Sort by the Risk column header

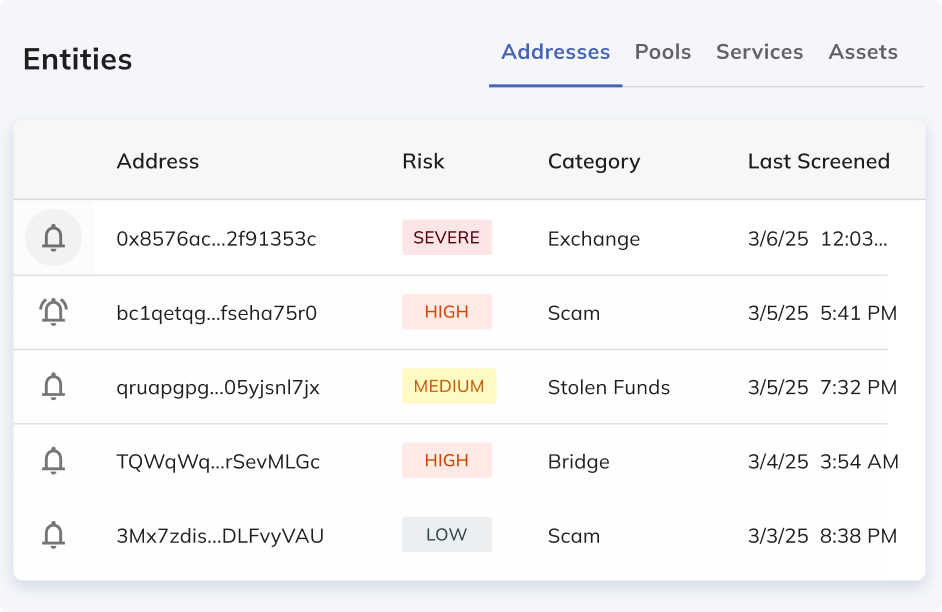pos(423,161)
